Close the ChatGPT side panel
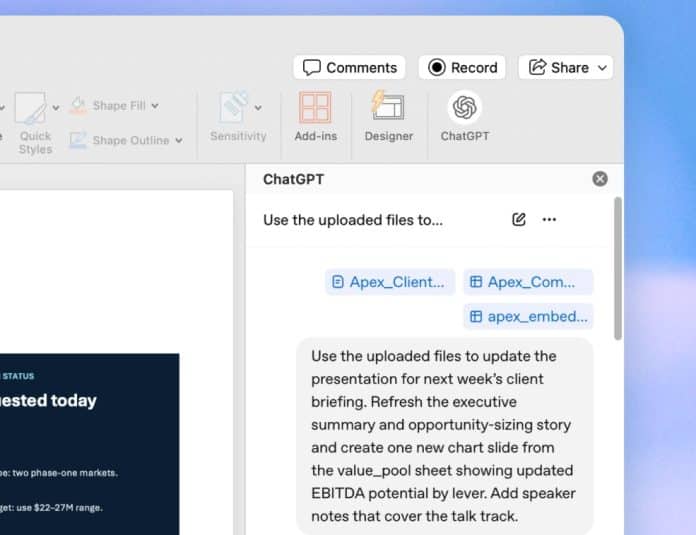 [x=600, y=179]
